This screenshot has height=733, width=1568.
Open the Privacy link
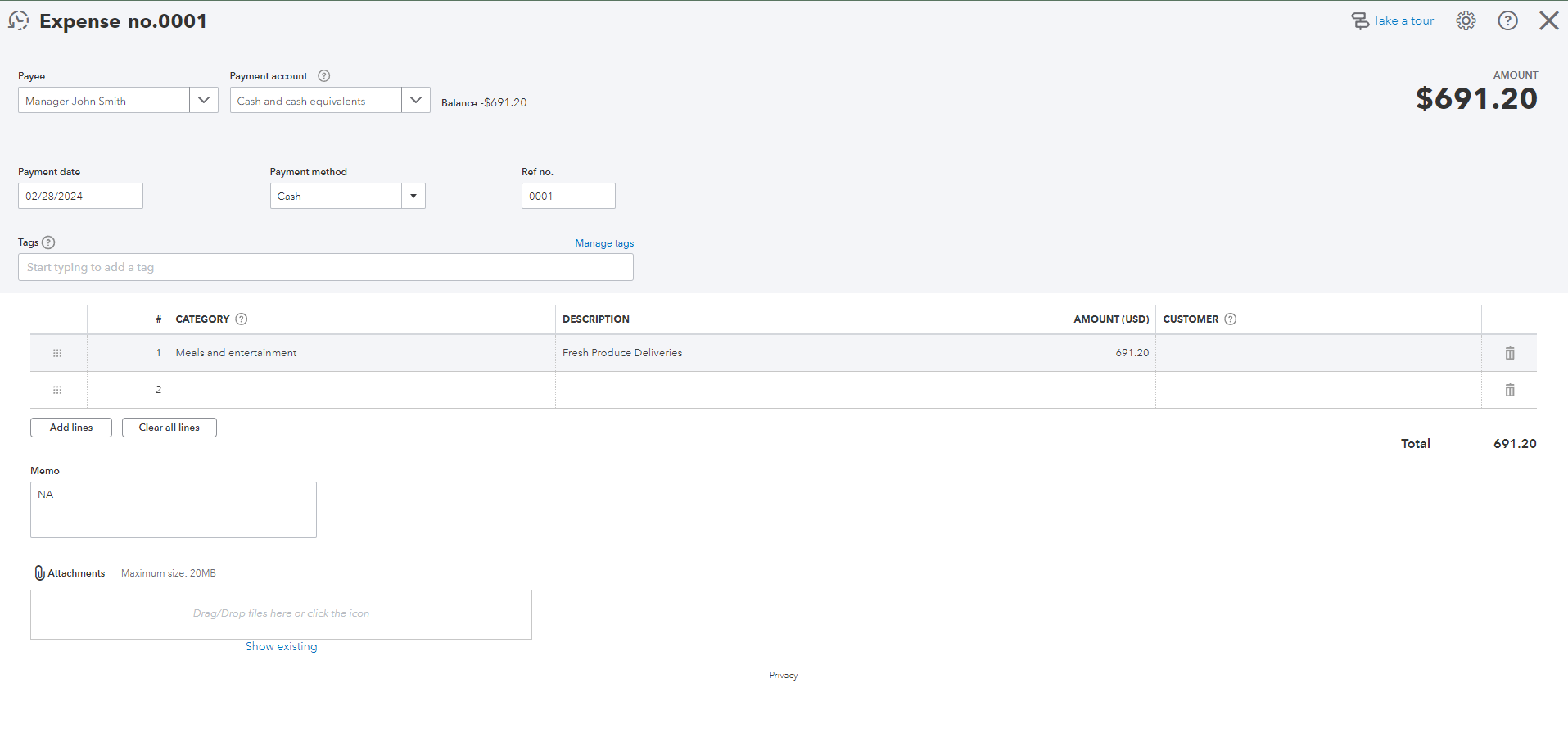click(x=784, y=676)
